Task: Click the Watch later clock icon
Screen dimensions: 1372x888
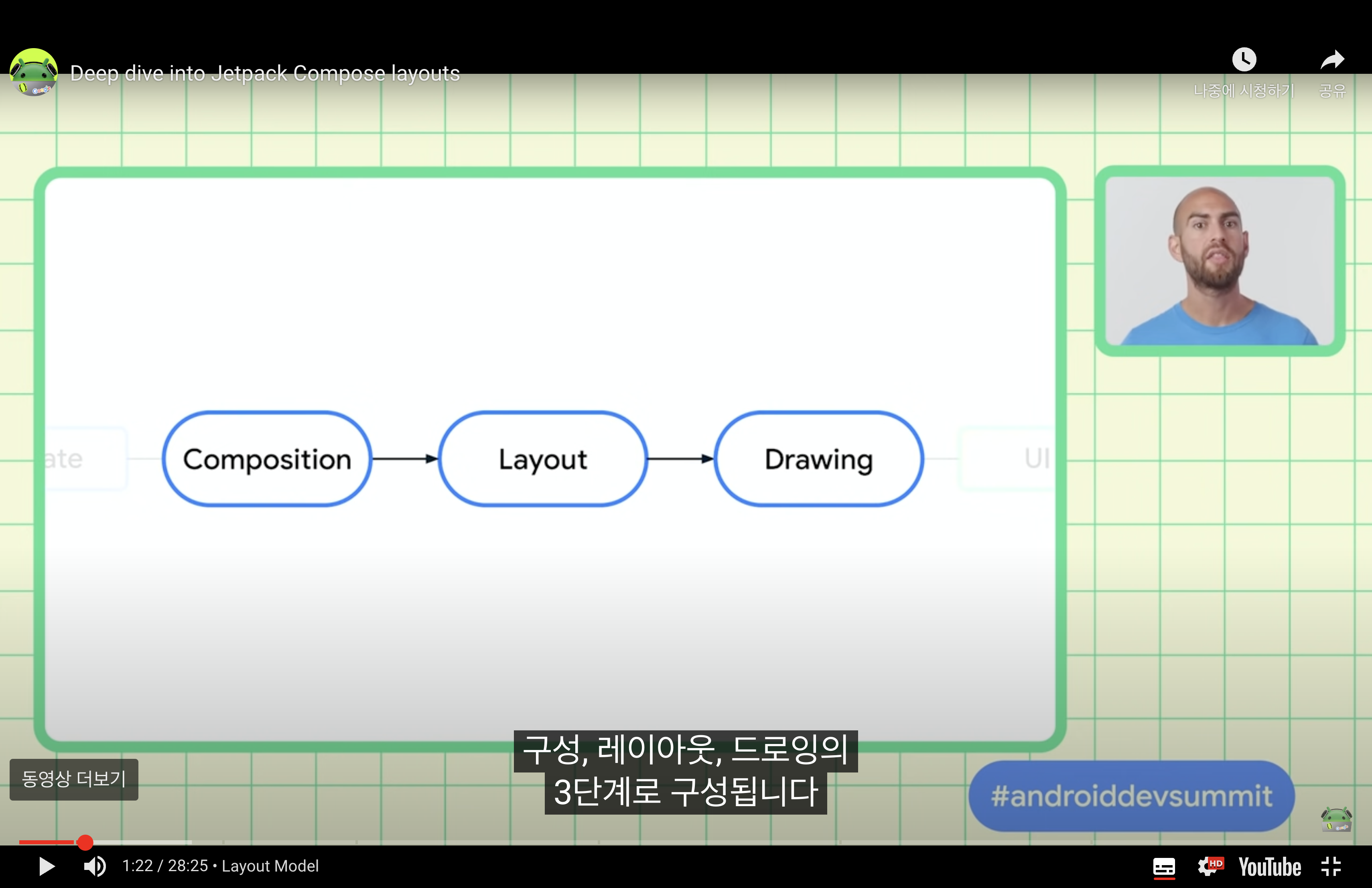Action: (x=1244, y=60)
